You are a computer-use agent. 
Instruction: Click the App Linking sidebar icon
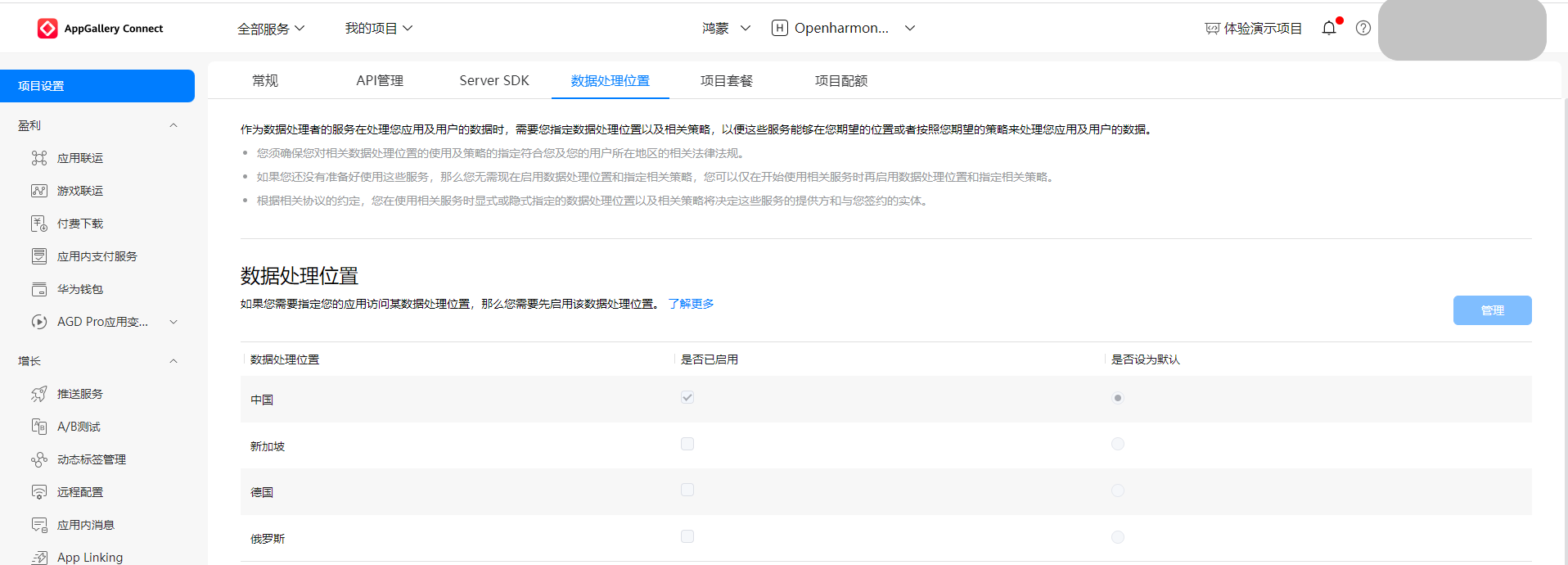(x=39, y=558)
